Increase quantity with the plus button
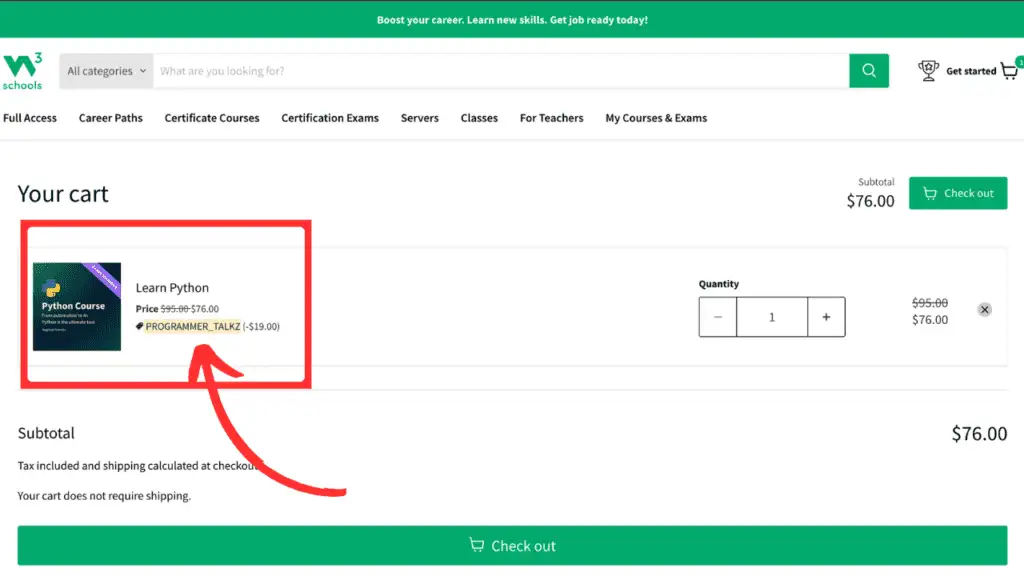Screen dimensions: 1024x576 pos(826,317)
